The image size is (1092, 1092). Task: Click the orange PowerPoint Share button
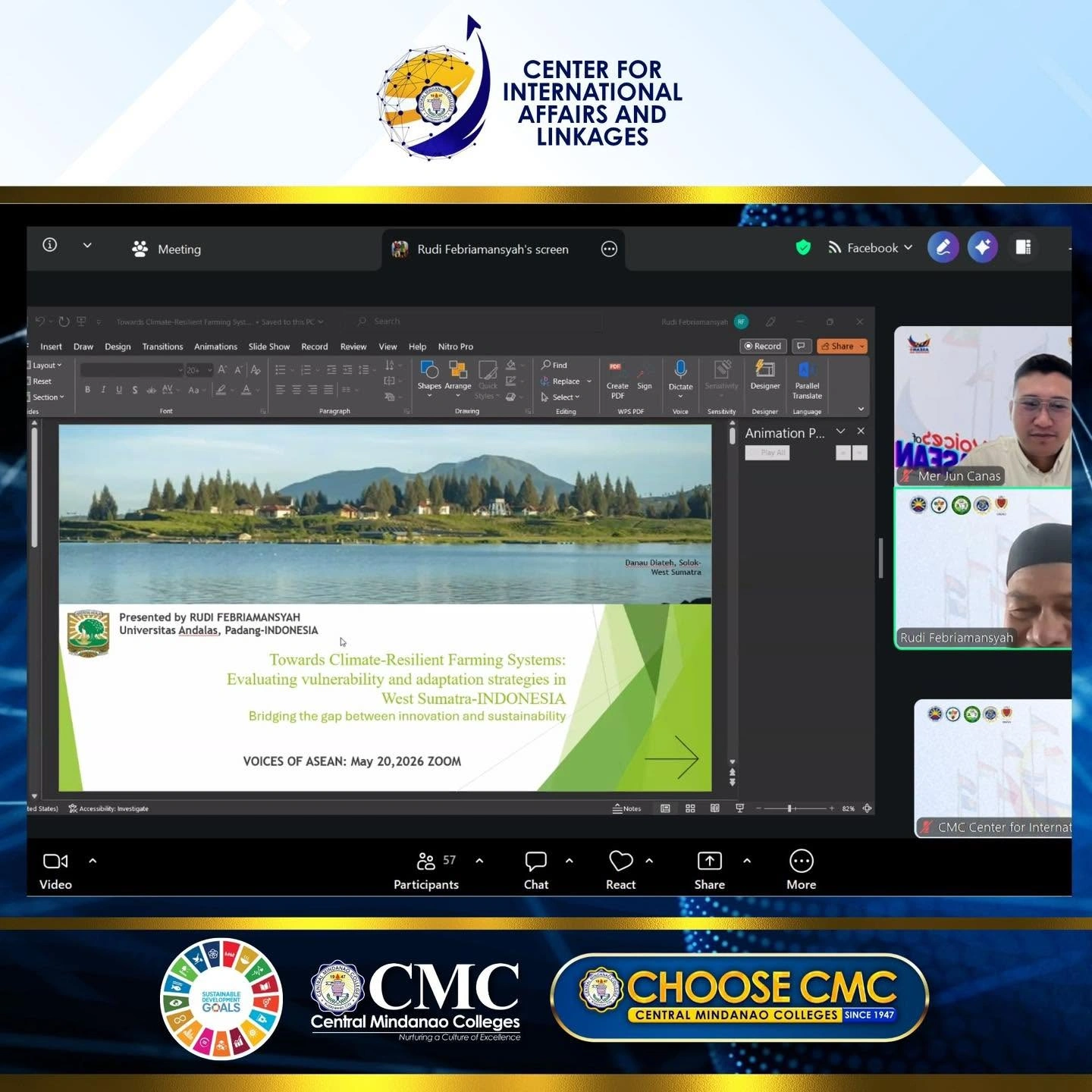842,346
